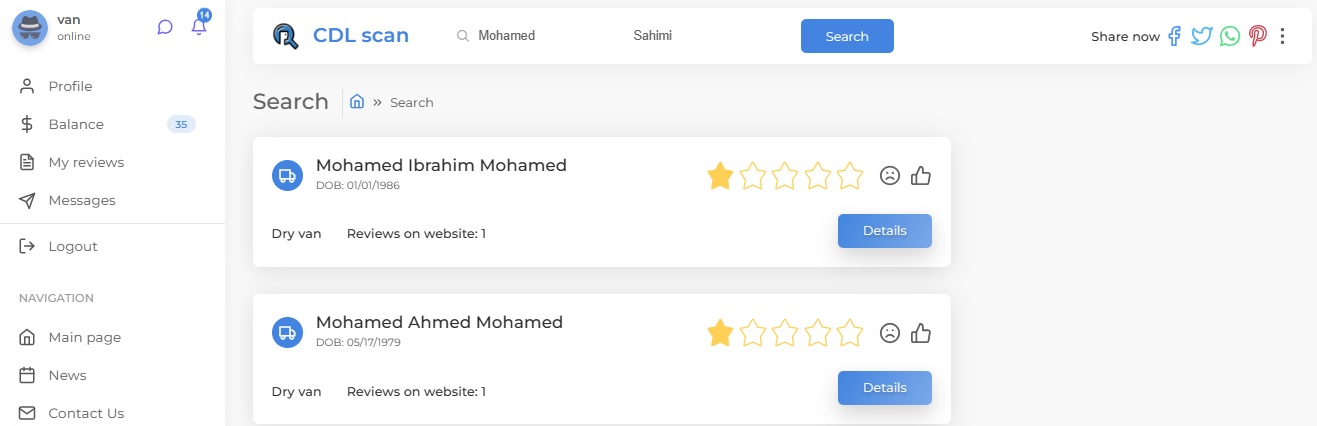Share via Twitter bird icon
Viewport: 1317px width, 426px height.
click(x=1201, y=36)
